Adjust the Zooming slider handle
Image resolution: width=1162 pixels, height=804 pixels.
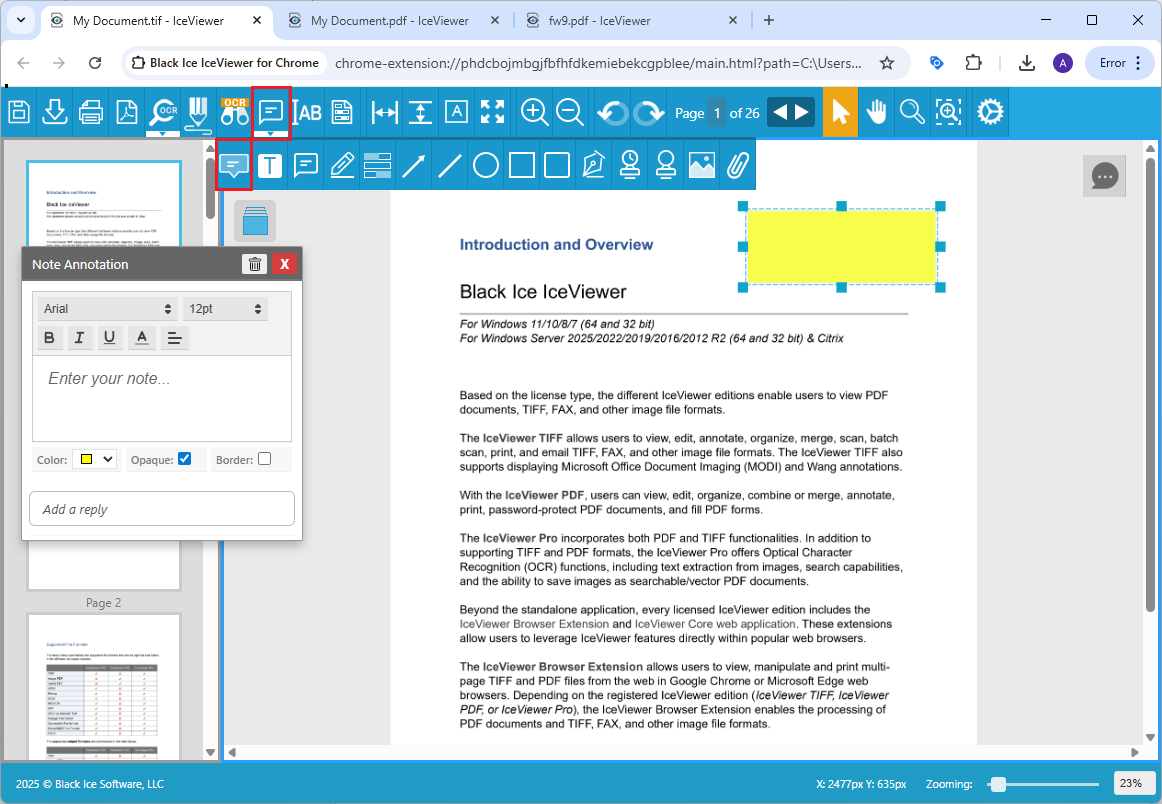coord(998,784)
